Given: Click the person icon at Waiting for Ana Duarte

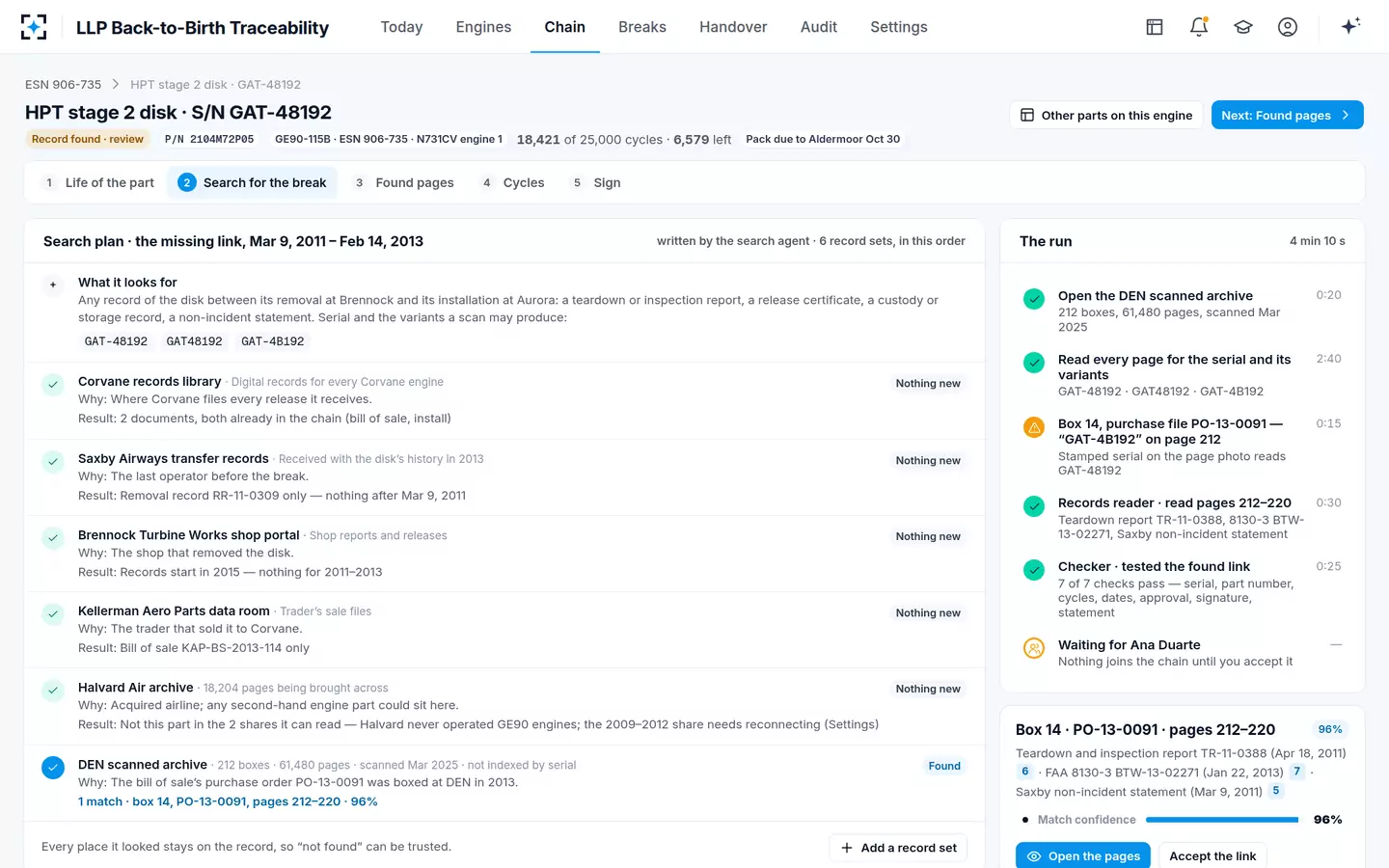Looking at the screenshot, I should pos(1034,648).
